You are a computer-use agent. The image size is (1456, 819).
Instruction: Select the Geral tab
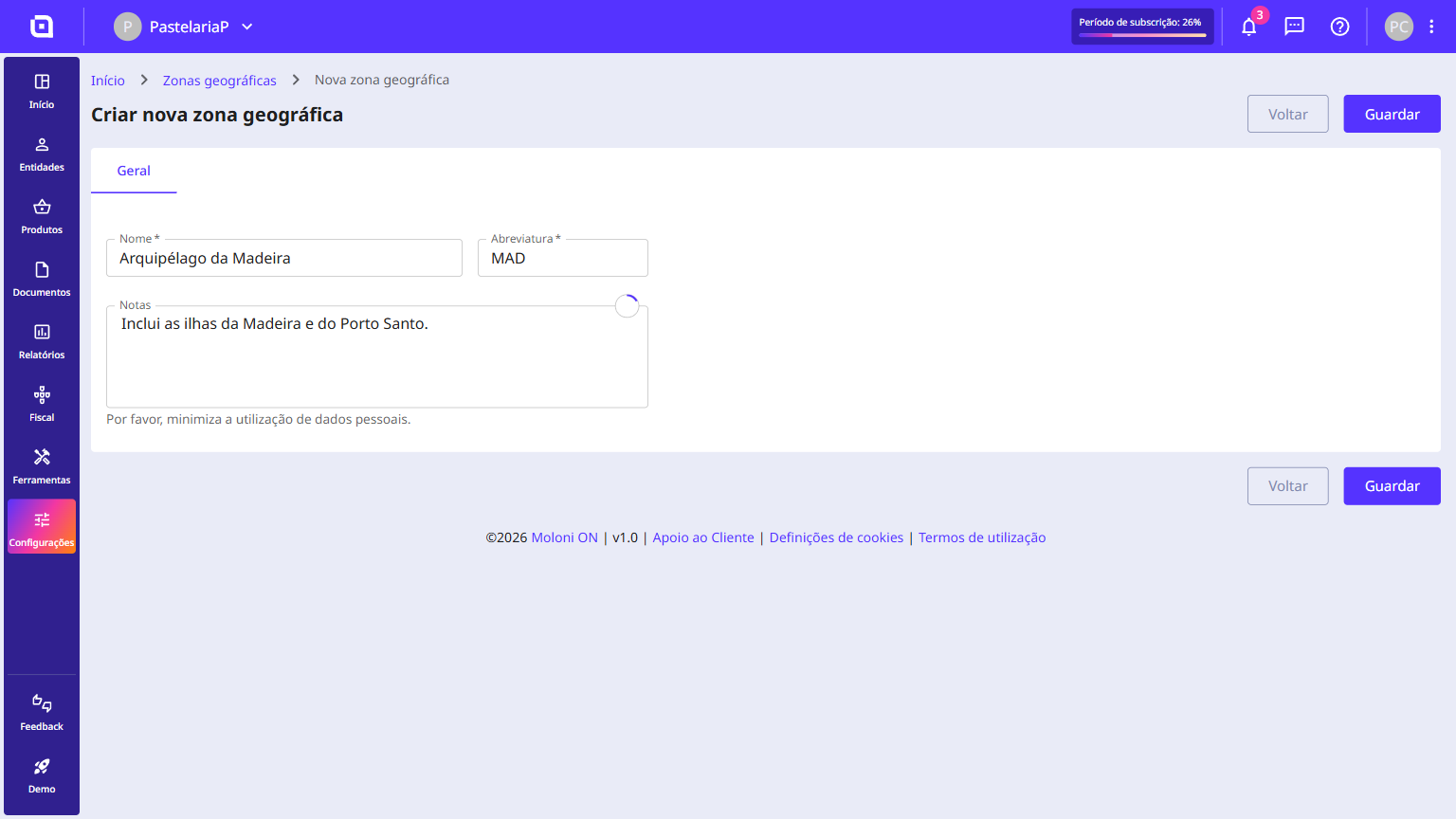point(134,171)
